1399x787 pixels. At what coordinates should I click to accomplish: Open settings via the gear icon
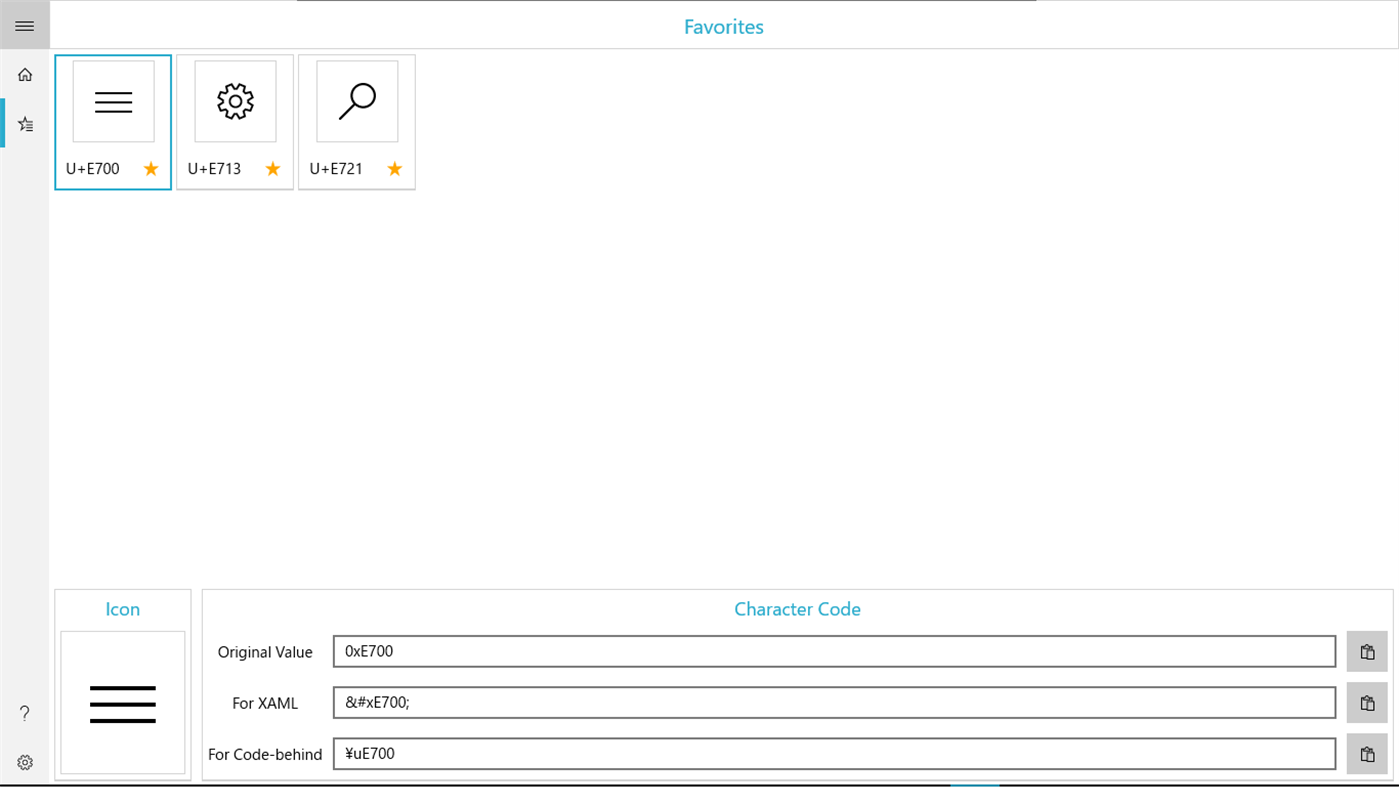pos(24,762)
